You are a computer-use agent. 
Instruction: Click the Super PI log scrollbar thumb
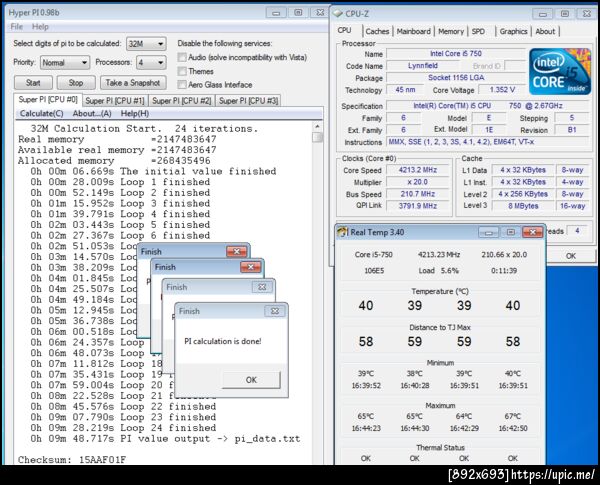tap(317, 137)
